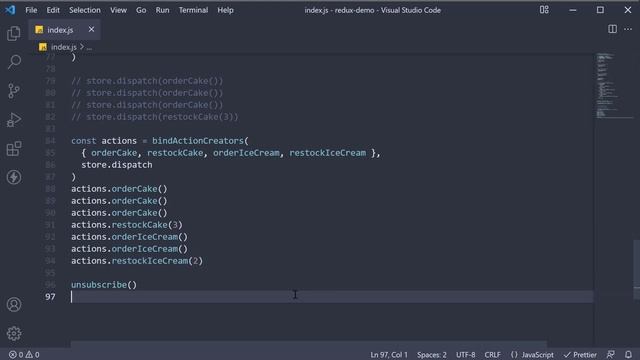Open the Manage gear icon
The width and height of the screenshot is (640, 360).
coord(14,333)
